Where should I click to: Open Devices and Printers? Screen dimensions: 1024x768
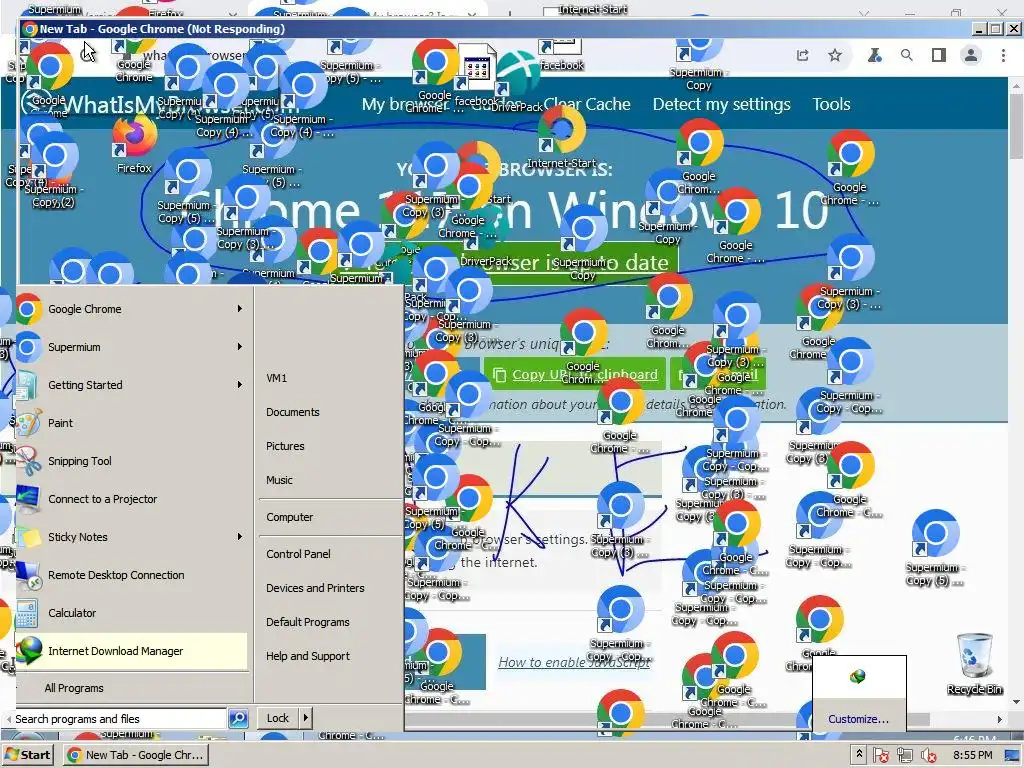[315, 588]
